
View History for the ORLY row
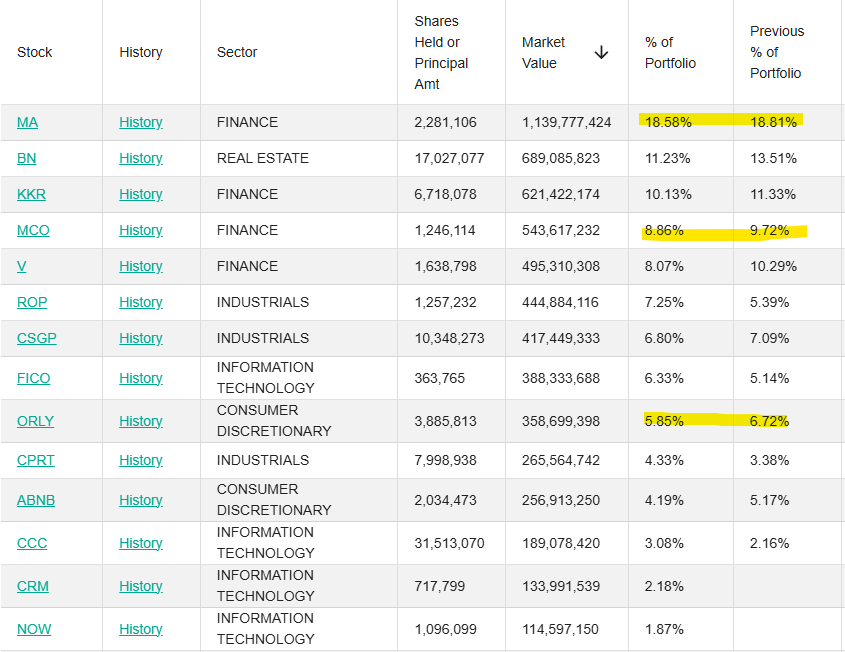click(x=141, y=421)
